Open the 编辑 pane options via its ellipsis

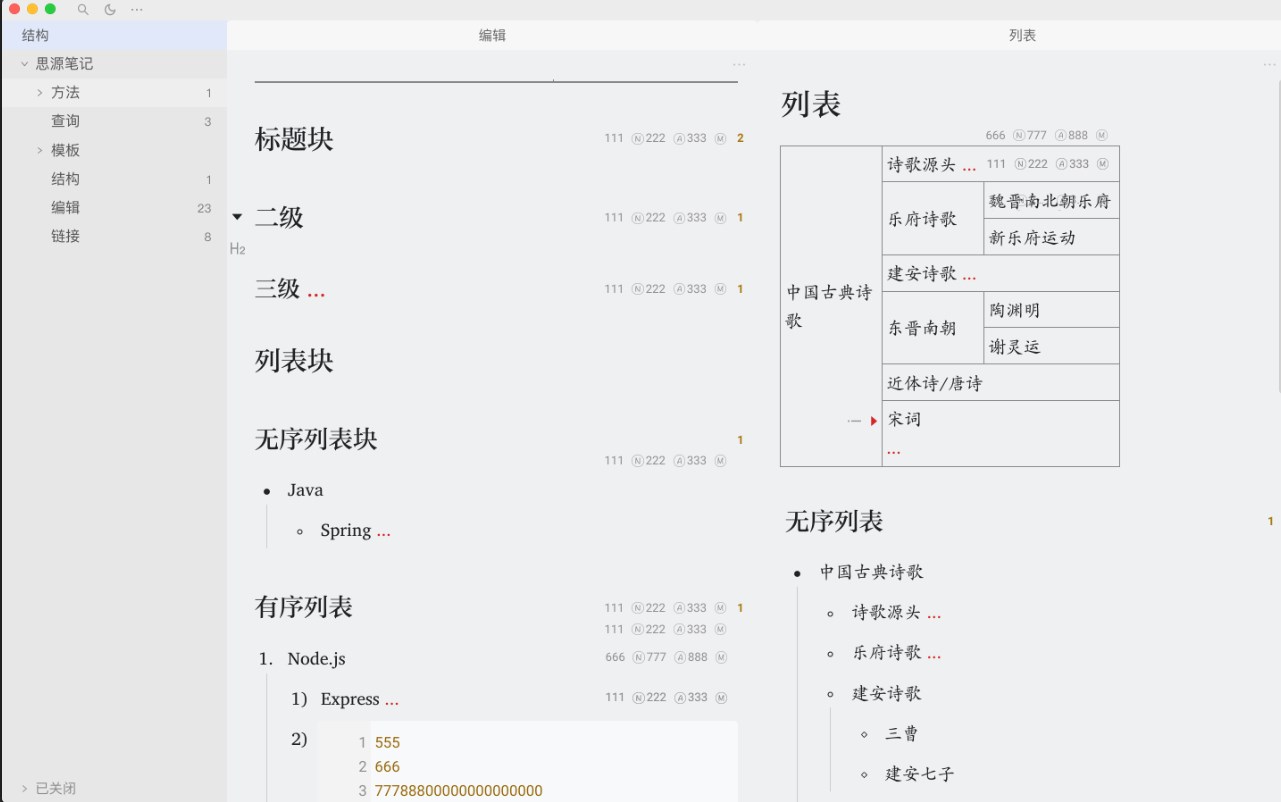739,63
